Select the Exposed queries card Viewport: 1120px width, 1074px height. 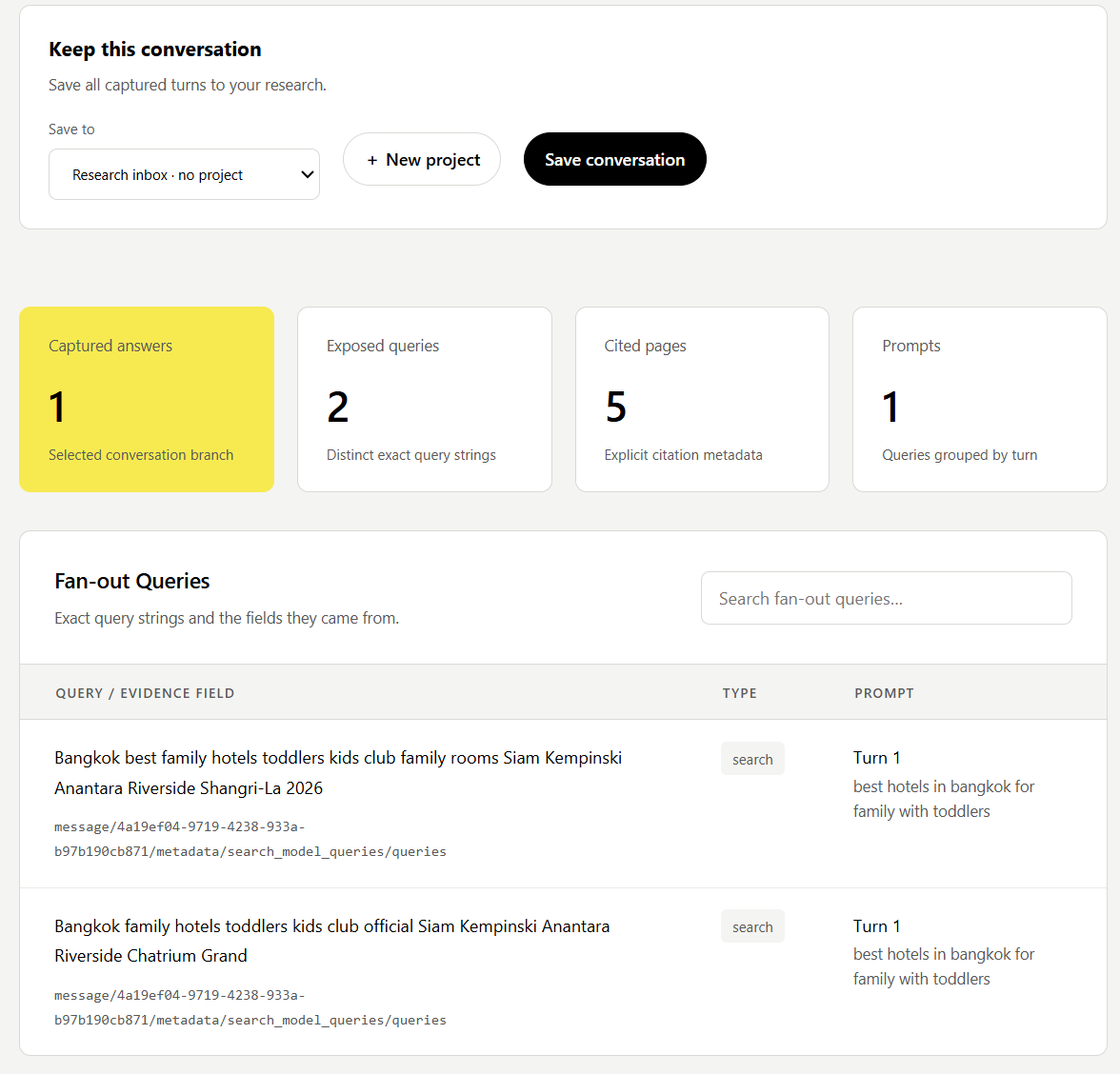pos(425,399)
